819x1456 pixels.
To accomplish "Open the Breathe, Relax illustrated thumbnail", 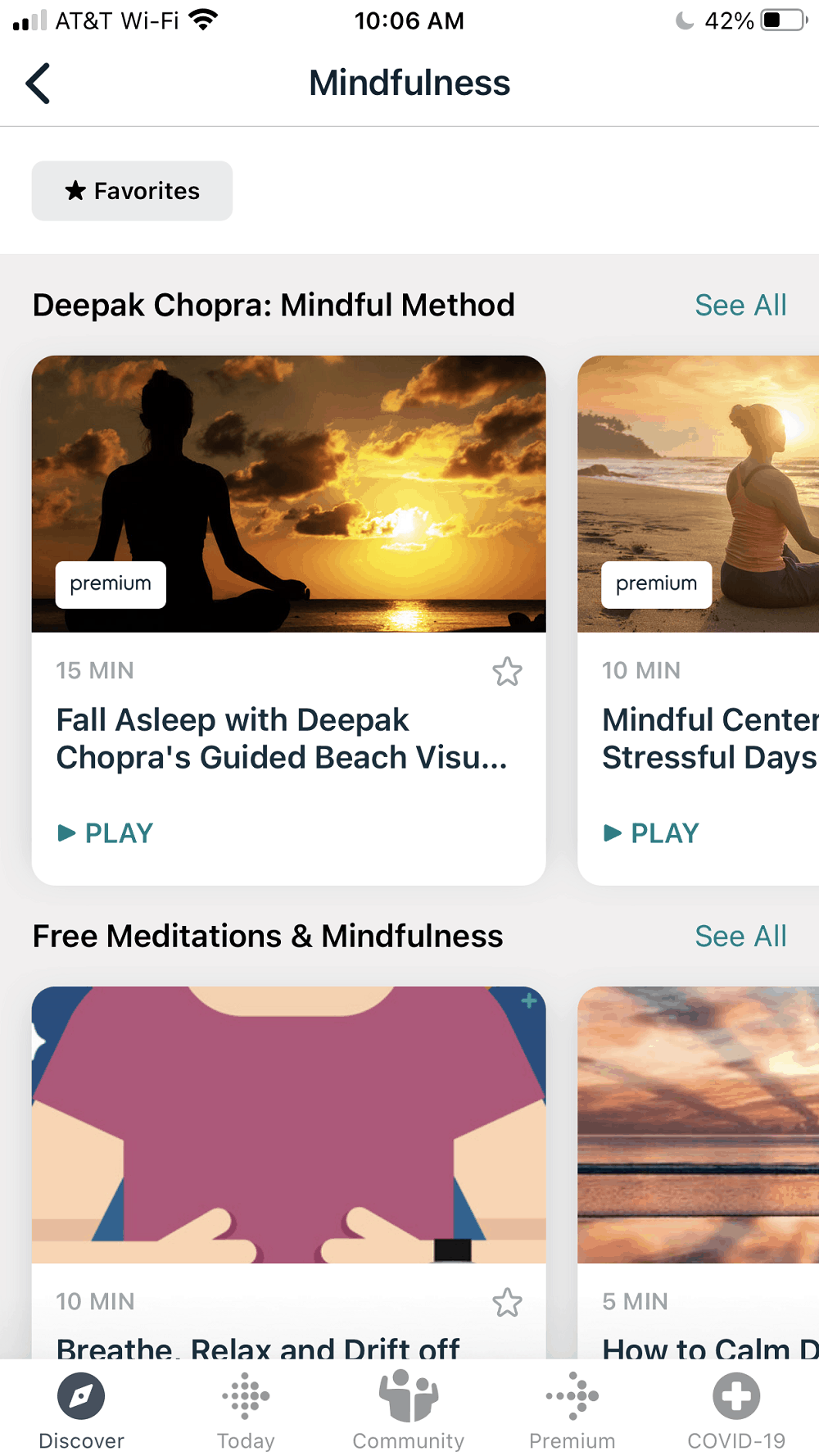I will click(x=288, y=1124).
